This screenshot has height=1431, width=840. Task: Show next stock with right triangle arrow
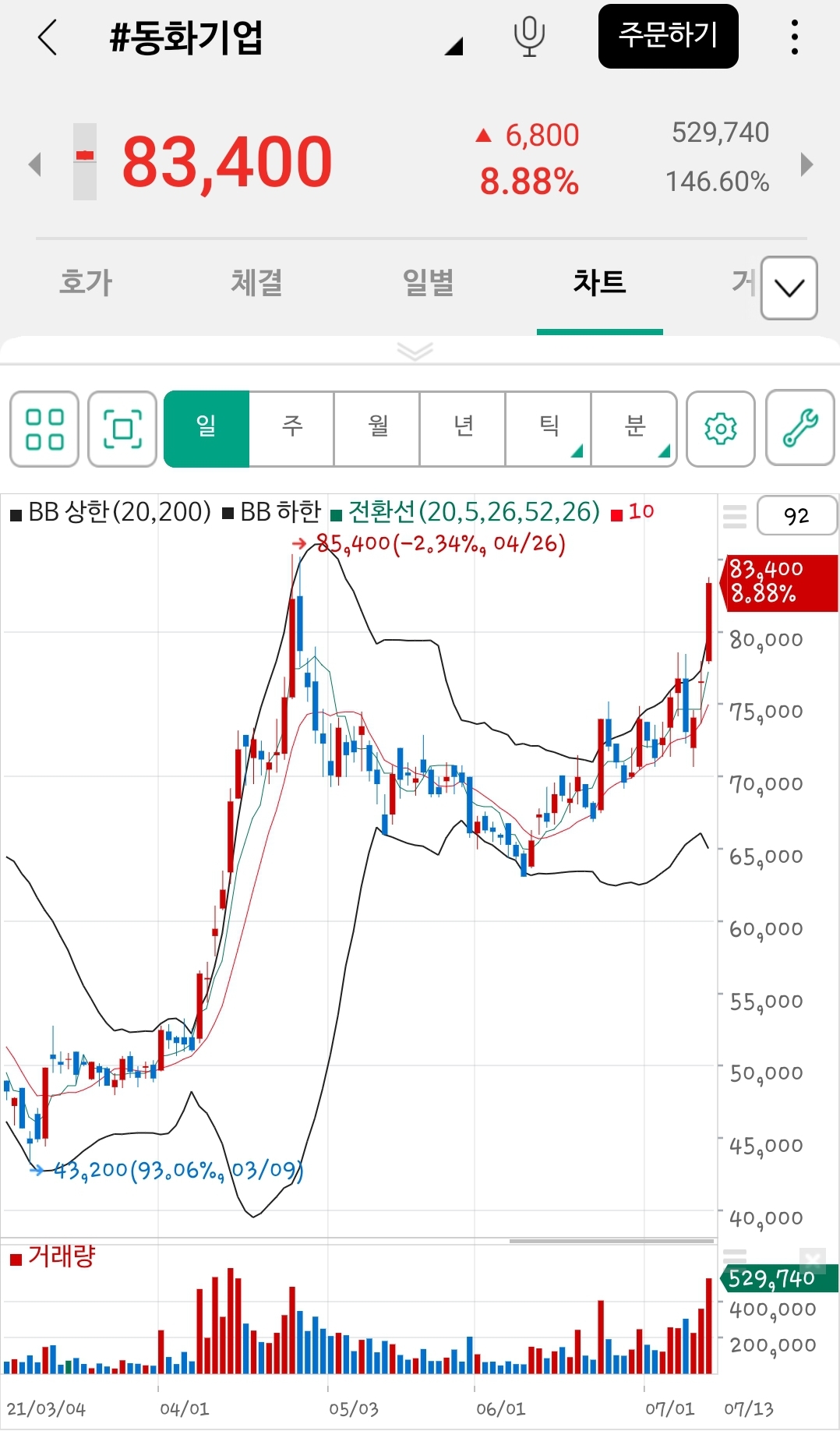coord(806,164)
